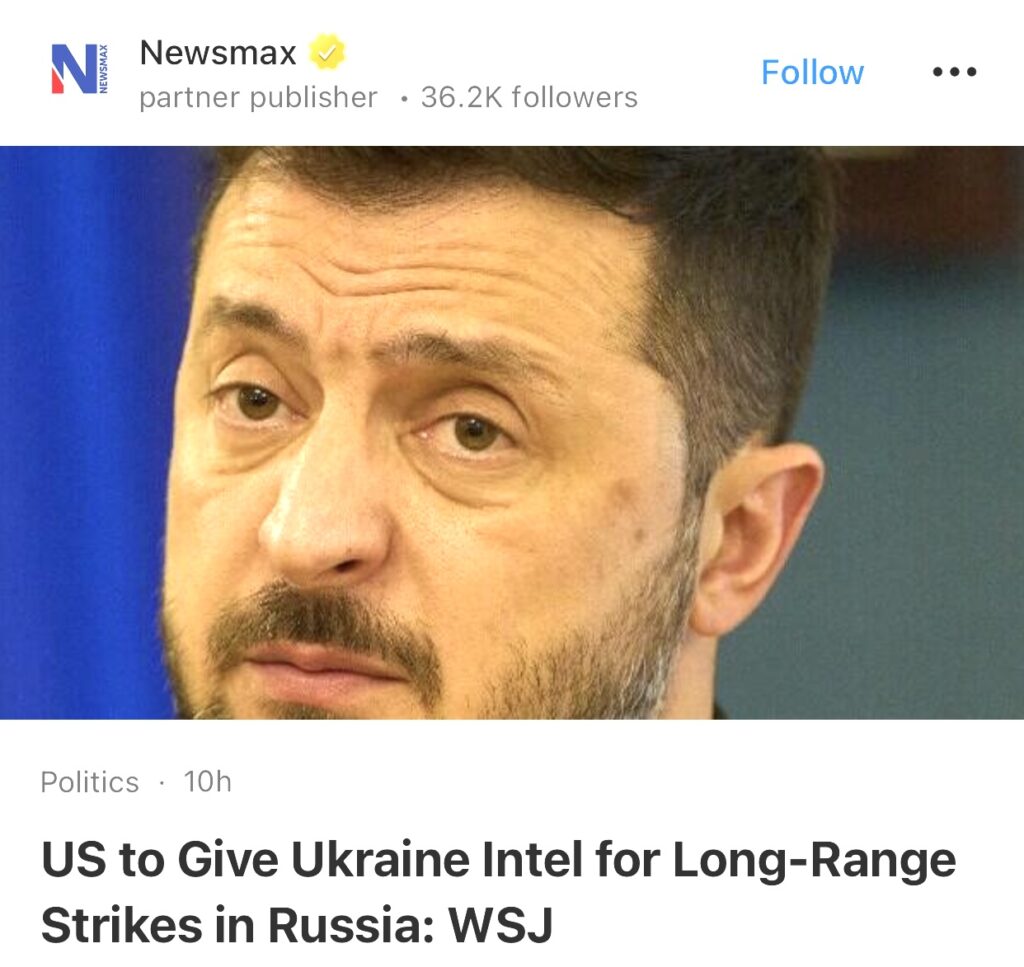Viewport: 1024px width, 967px height.
Task: Open the three-dot more options menu
Action: coord(954,72)
